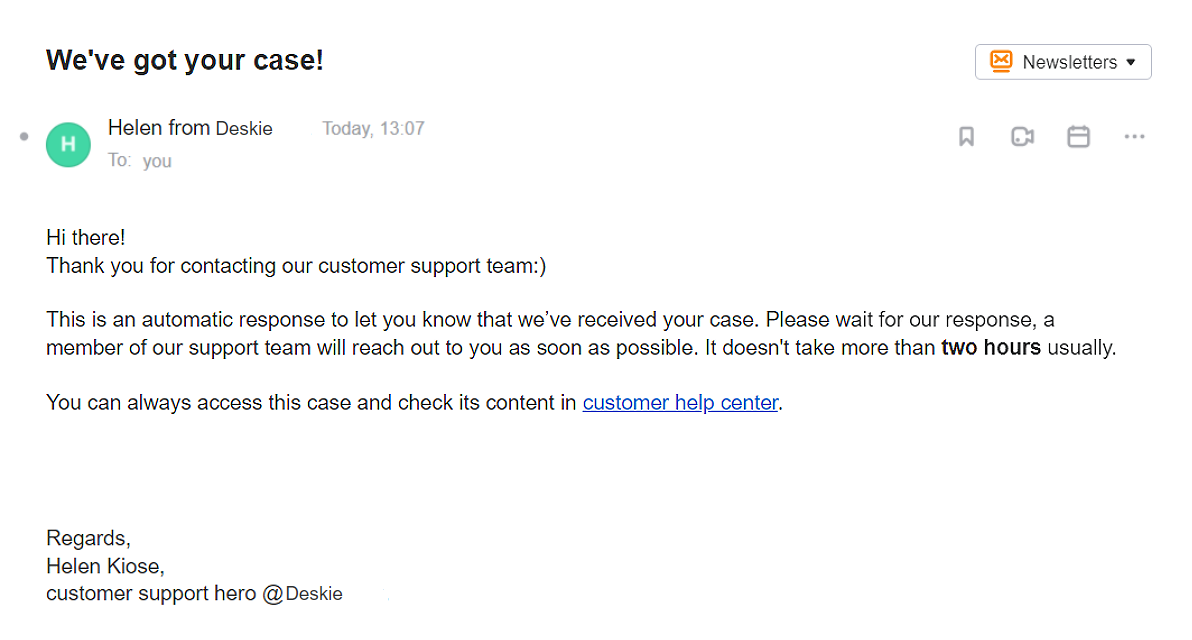Bookmark this email with the flag icon

(966, 137)
